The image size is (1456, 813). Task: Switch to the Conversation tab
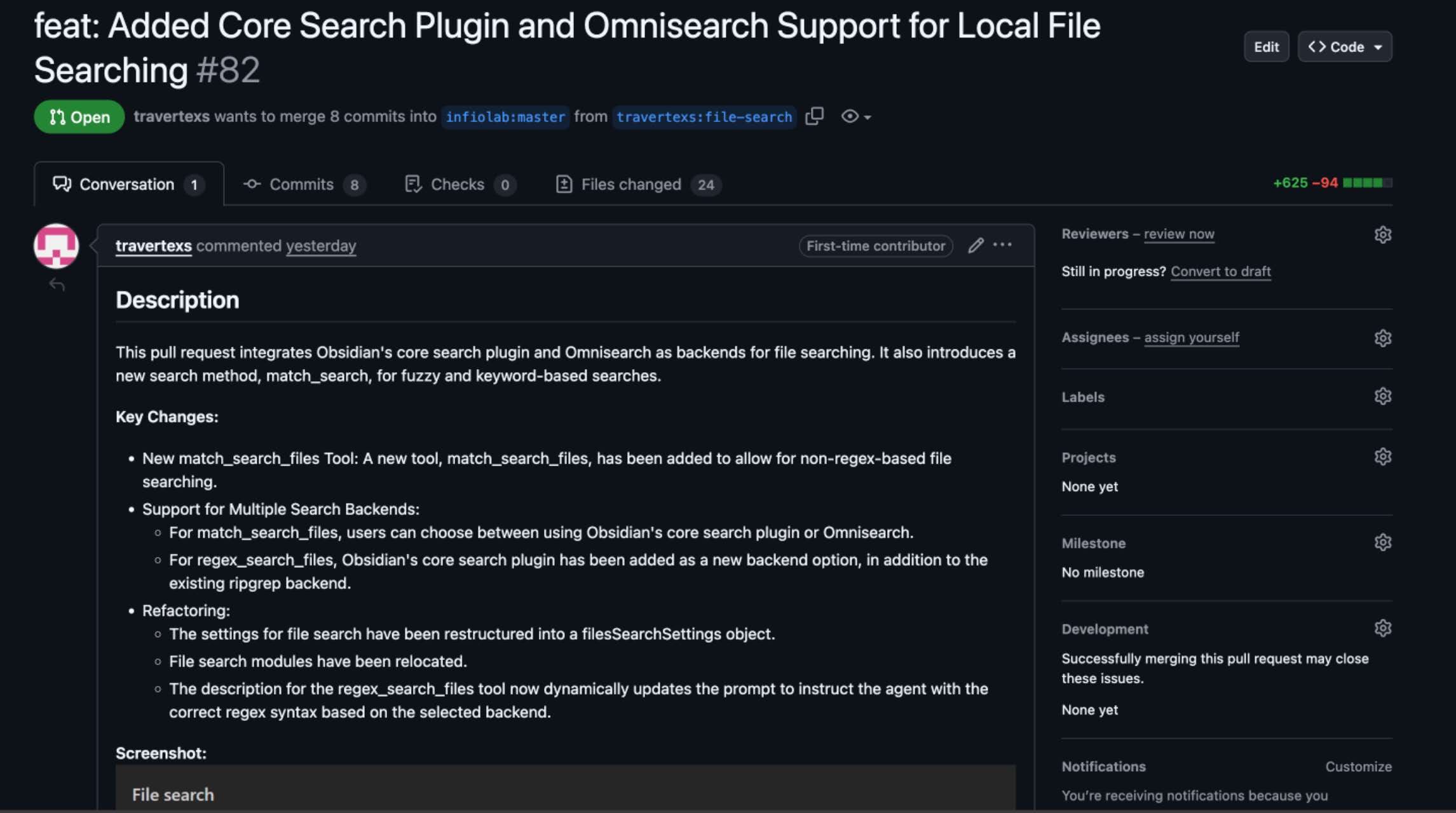point(128,184)
